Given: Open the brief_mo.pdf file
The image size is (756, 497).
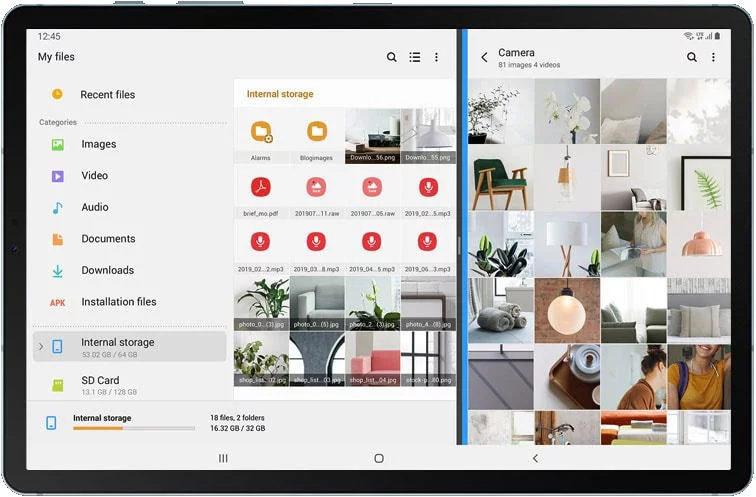Looking at the screenshot, I should tap(261, 188).
